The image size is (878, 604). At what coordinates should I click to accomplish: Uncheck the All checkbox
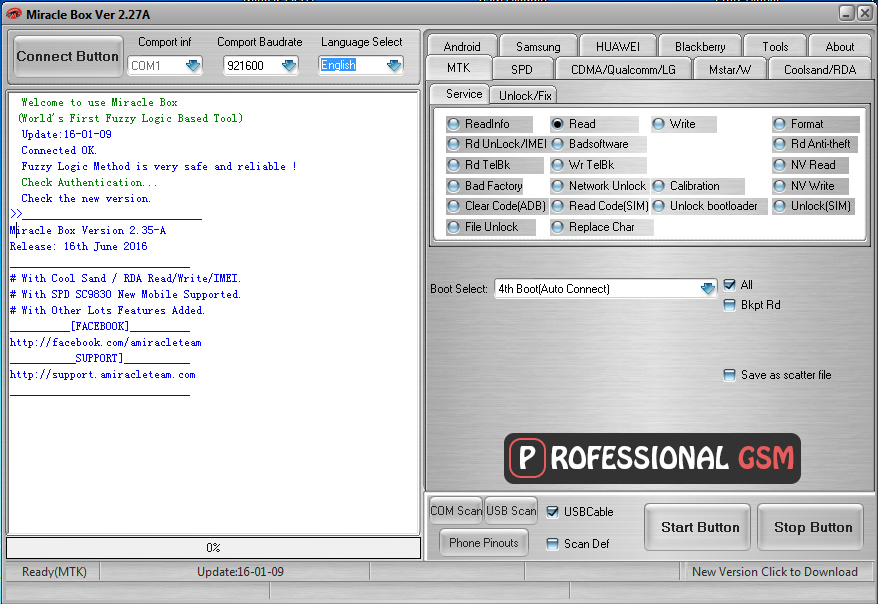pyautogui.click(x=730, y=285)
